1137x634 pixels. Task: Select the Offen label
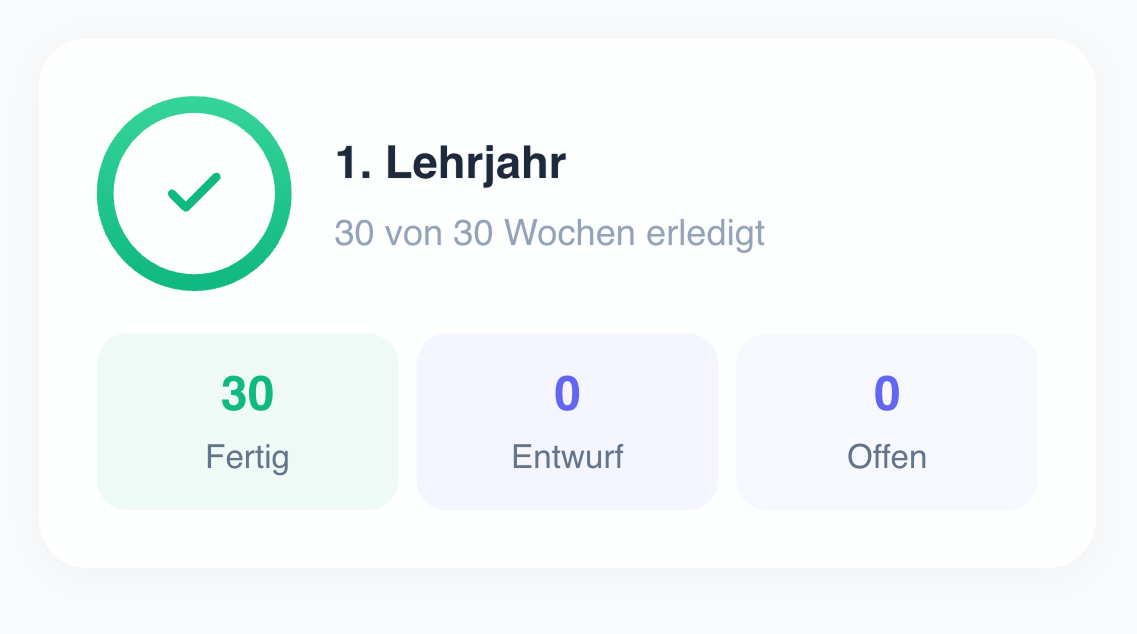point(886,457)
